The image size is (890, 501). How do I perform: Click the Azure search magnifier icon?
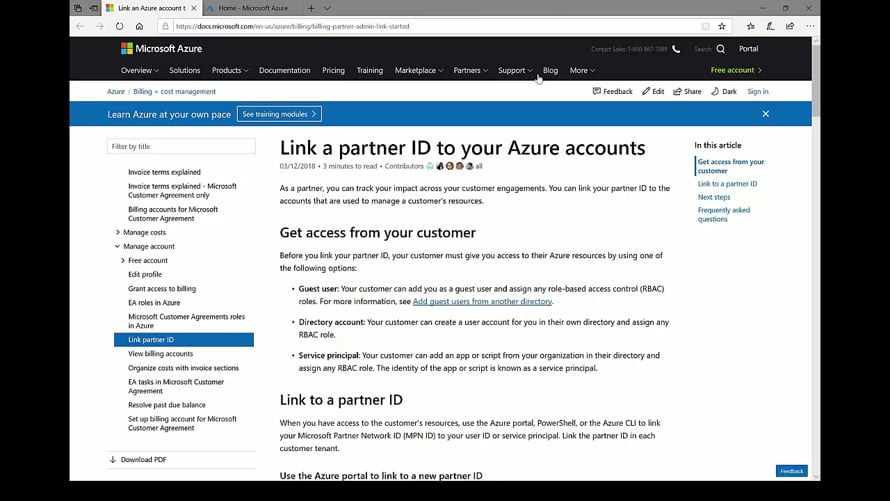pyautogui.click(x=720, y=49)
